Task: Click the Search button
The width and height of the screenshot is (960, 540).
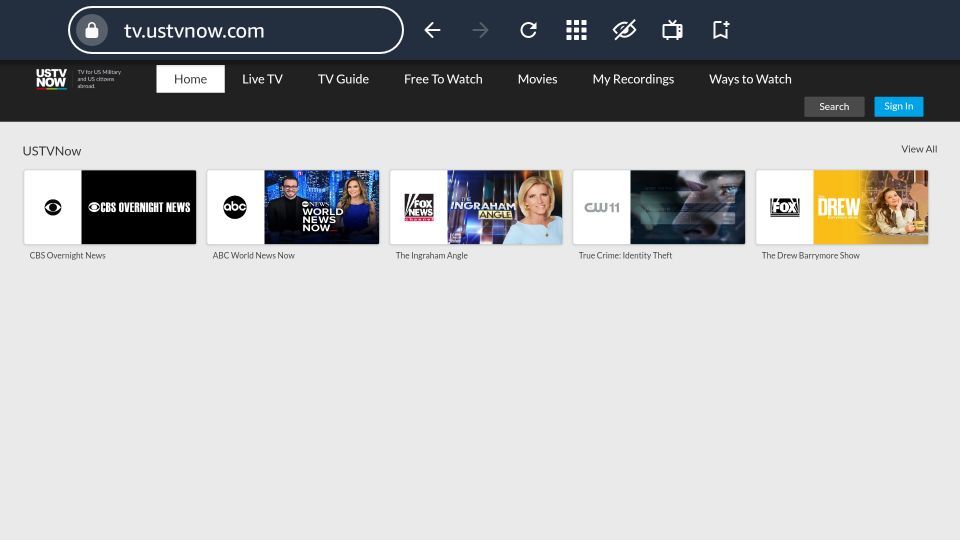Action: pos(834,107)
